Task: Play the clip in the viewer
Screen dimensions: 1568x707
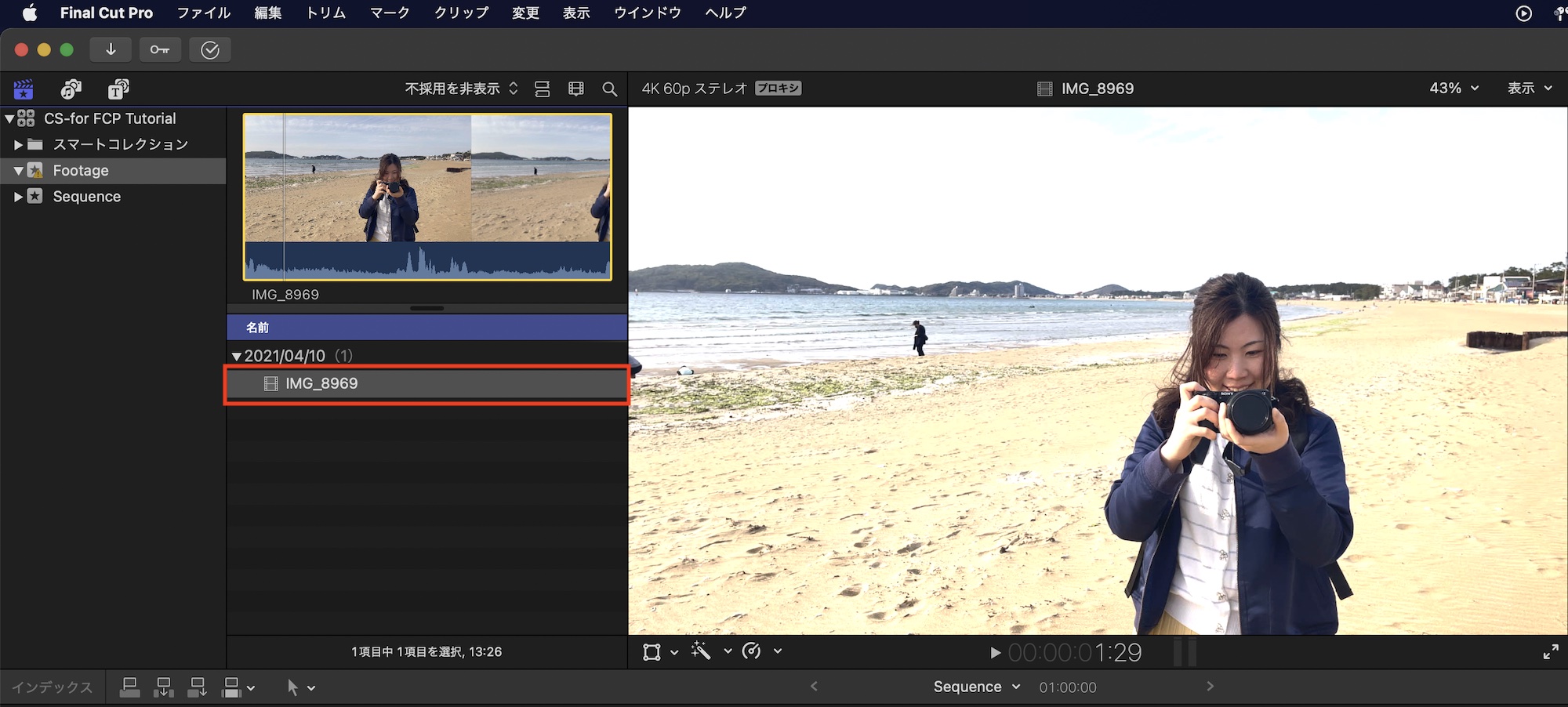Action: pos(995,653)
